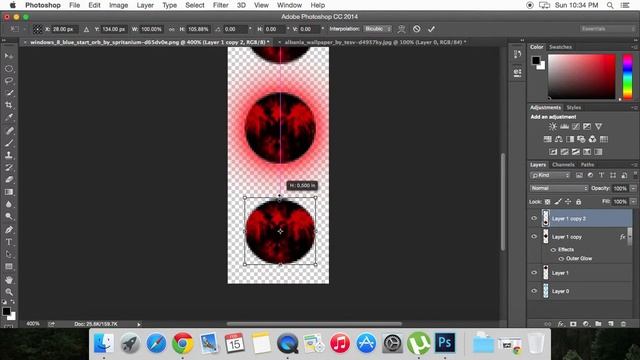Switch to the Channels tab

[563, 164]
